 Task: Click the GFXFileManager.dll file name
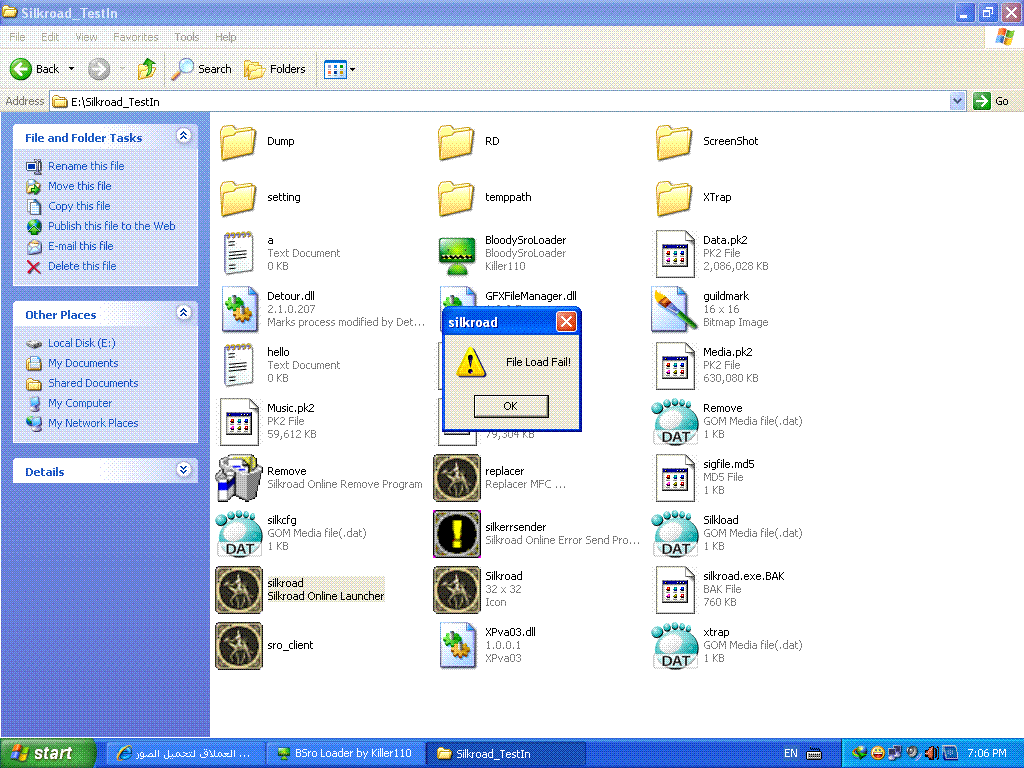point(530,296)
